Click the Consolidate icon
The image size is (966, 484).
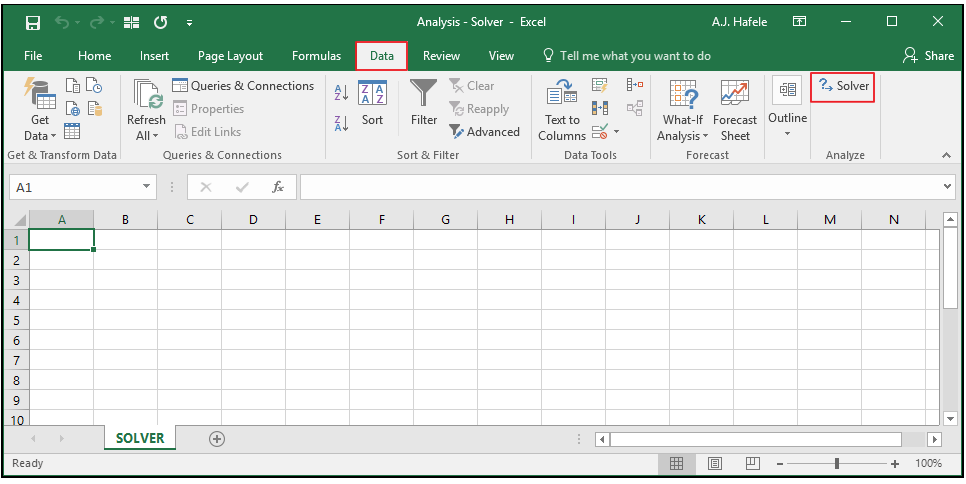[635, 85]
